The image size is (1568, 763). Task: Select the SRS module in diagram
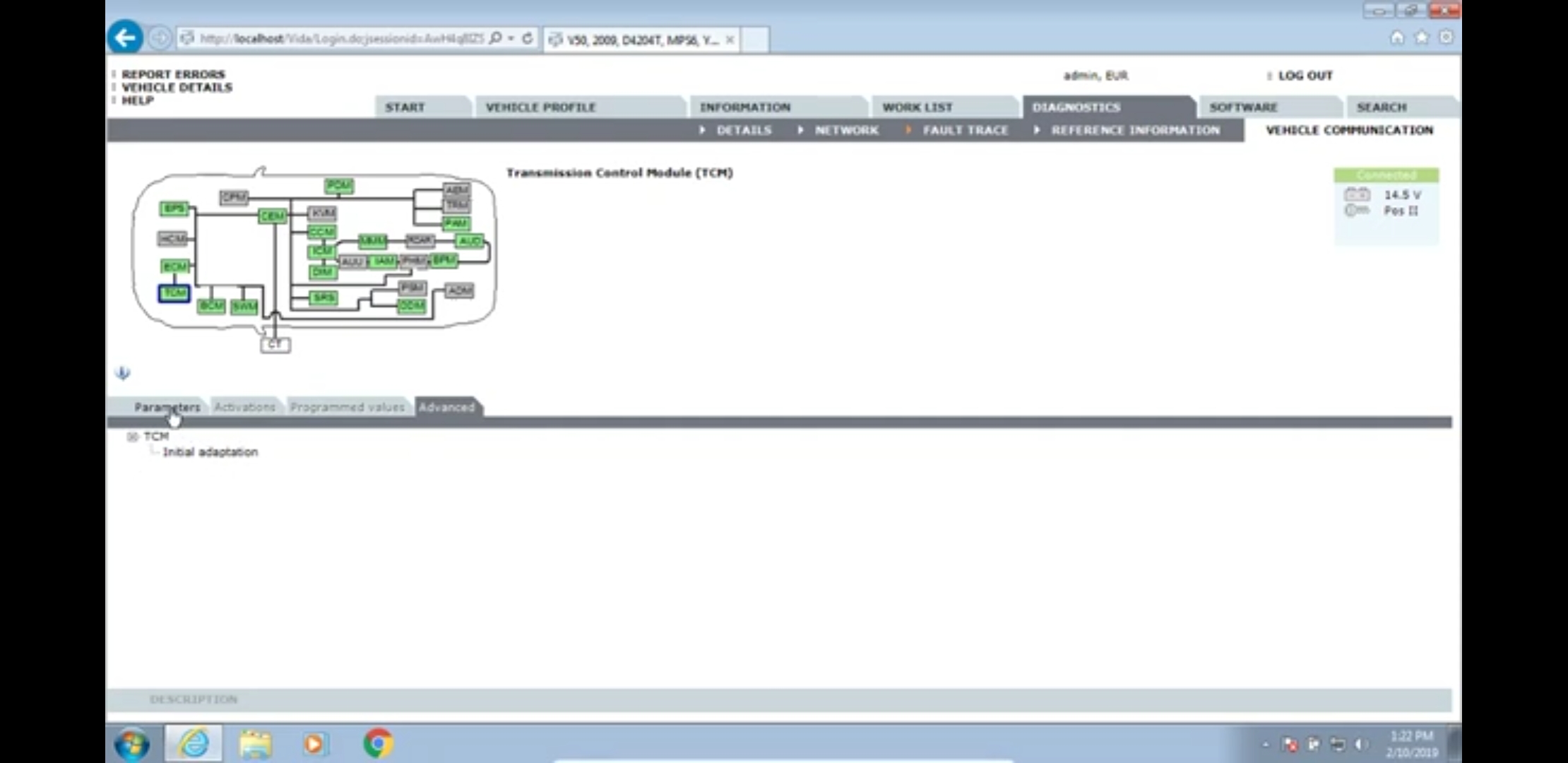tap(323, 297)
